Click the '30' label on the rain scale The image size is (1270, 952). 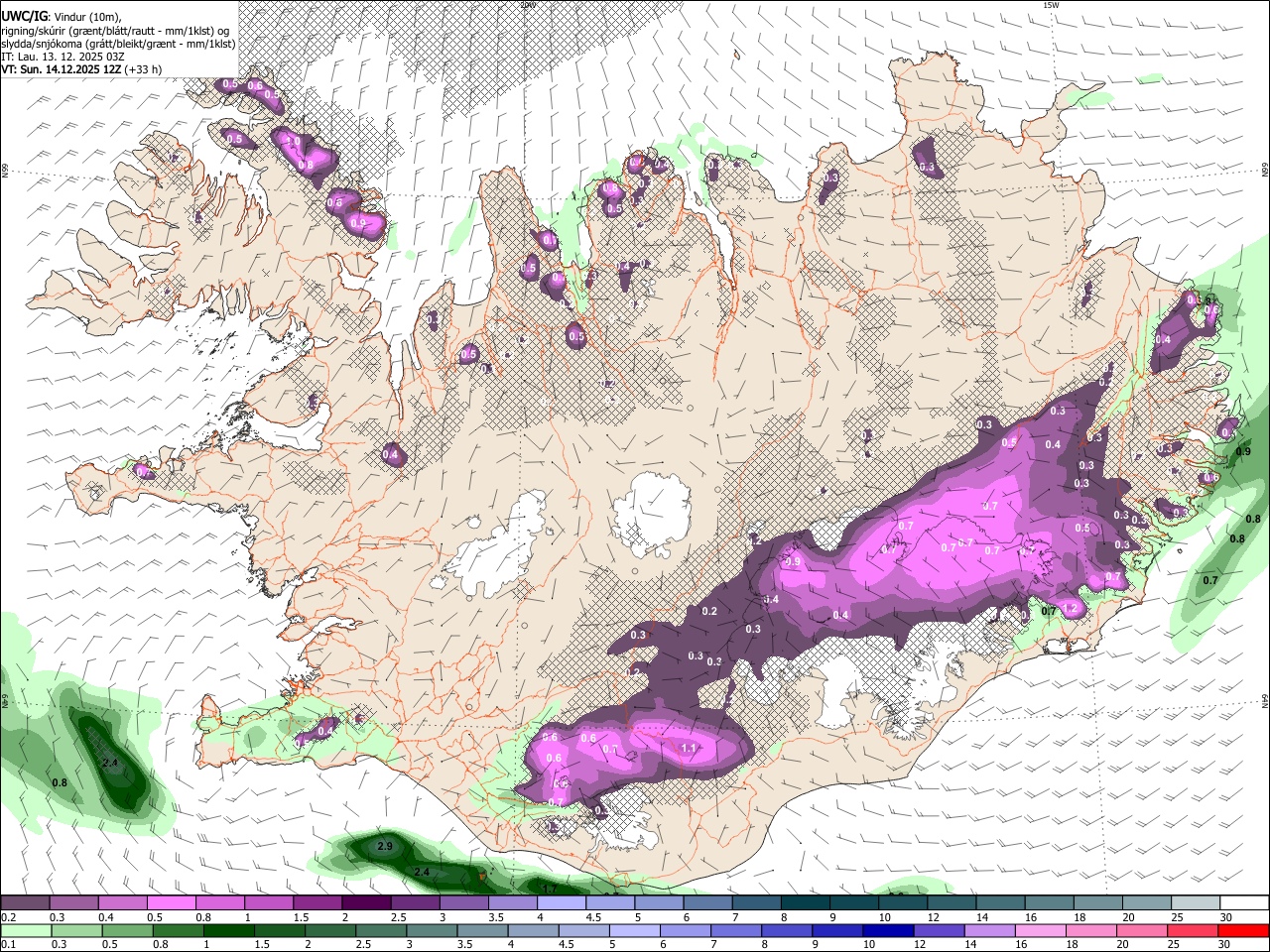(1224, 945)
